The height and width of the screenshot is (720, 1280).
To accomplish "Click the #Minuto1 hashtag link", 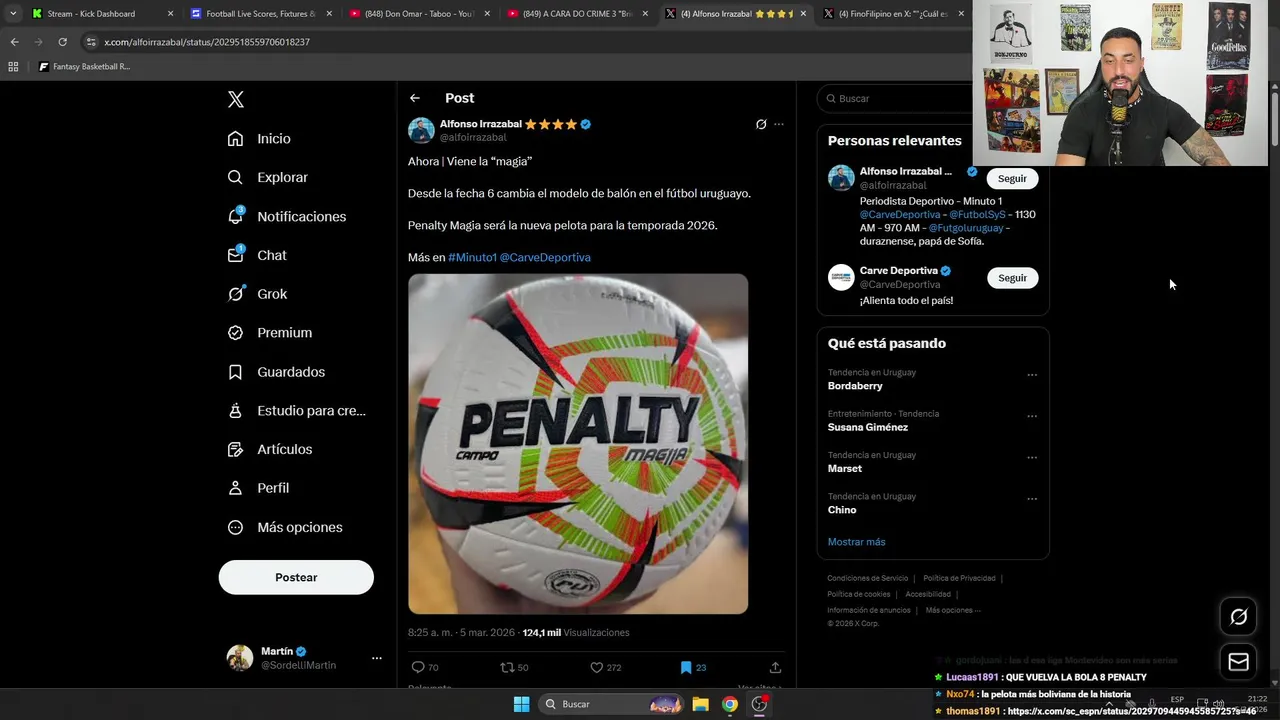I will pyautogui.click(x=472, y=257).
